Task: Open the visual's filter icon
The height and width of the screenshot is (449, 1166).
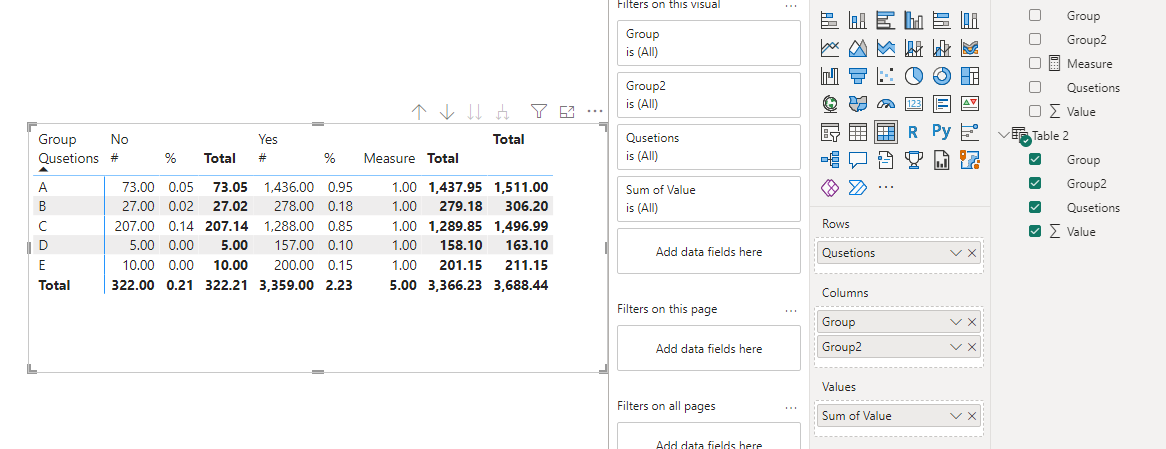Action: pyautogui.click(x=539, y=112)
